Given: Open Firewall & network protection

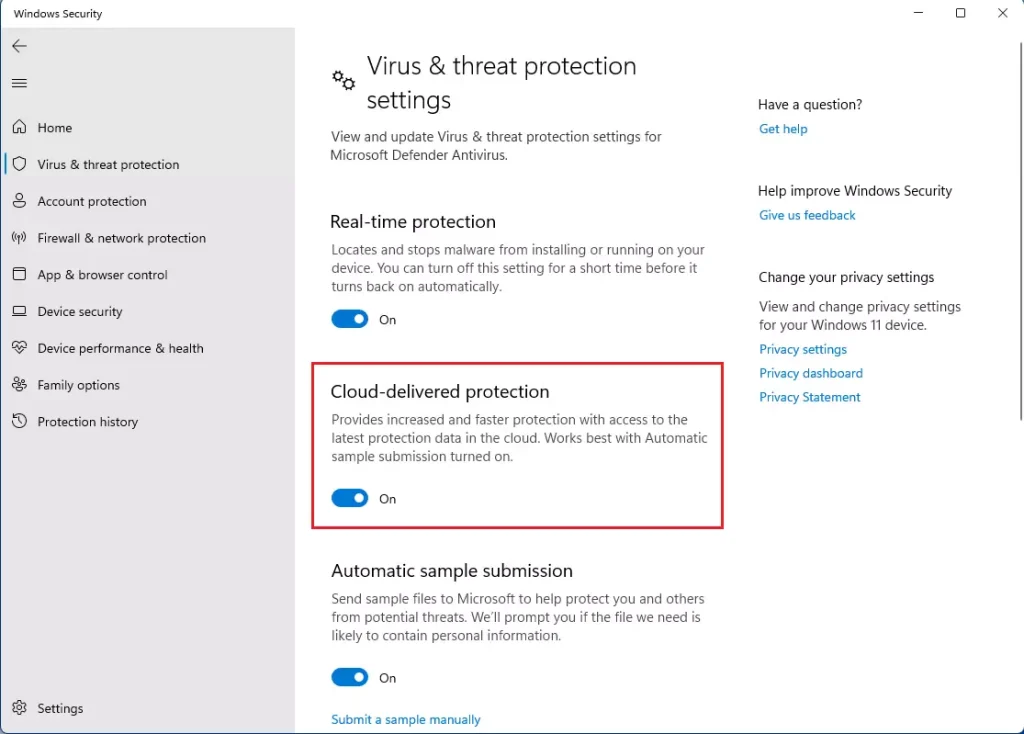Looking at the screenshot, I should pyautogui.click(x=120, y=238).
